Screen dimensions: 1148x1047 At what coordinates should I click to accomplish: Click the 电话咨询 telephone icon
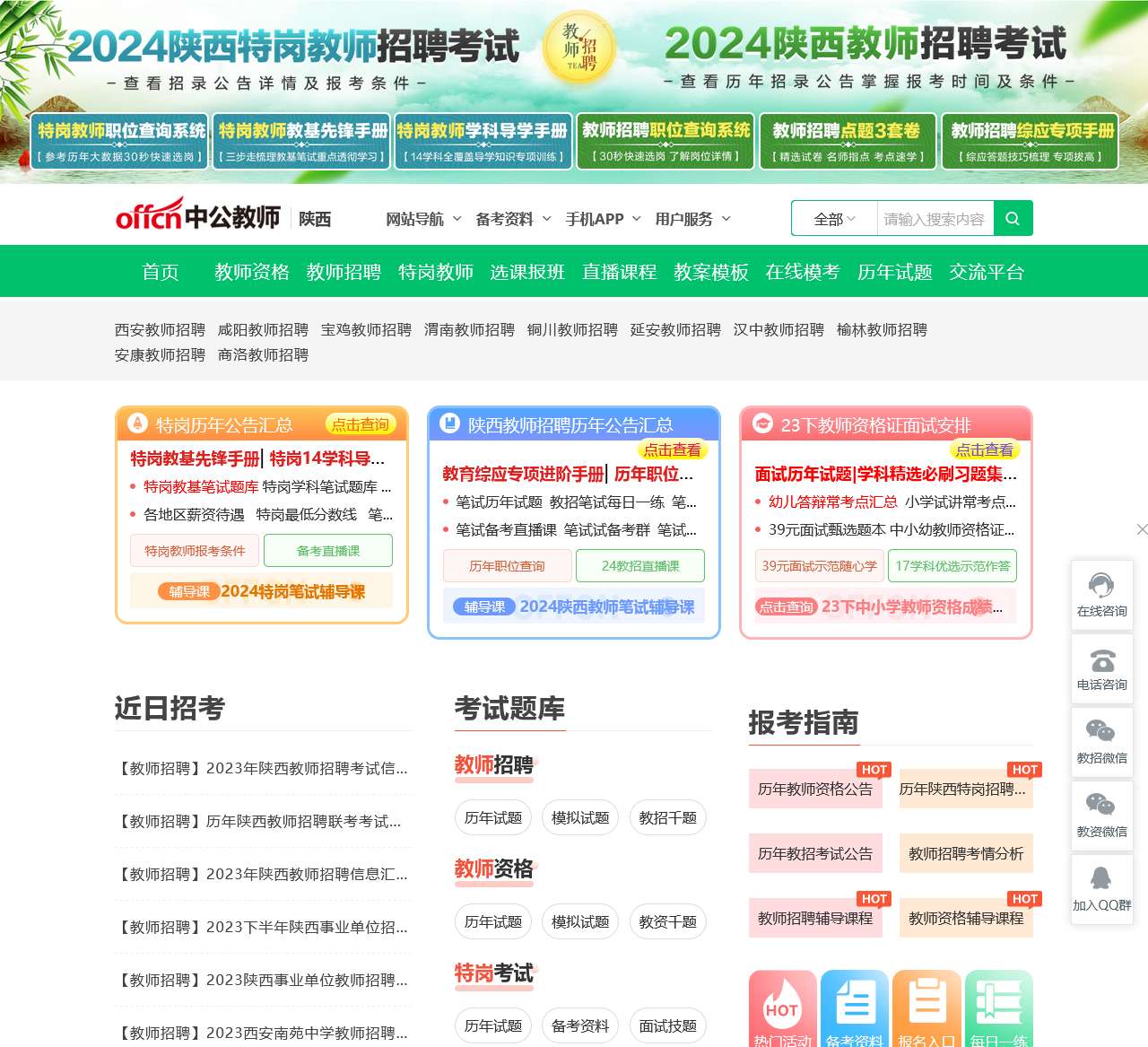click(x=1101, y=661)
